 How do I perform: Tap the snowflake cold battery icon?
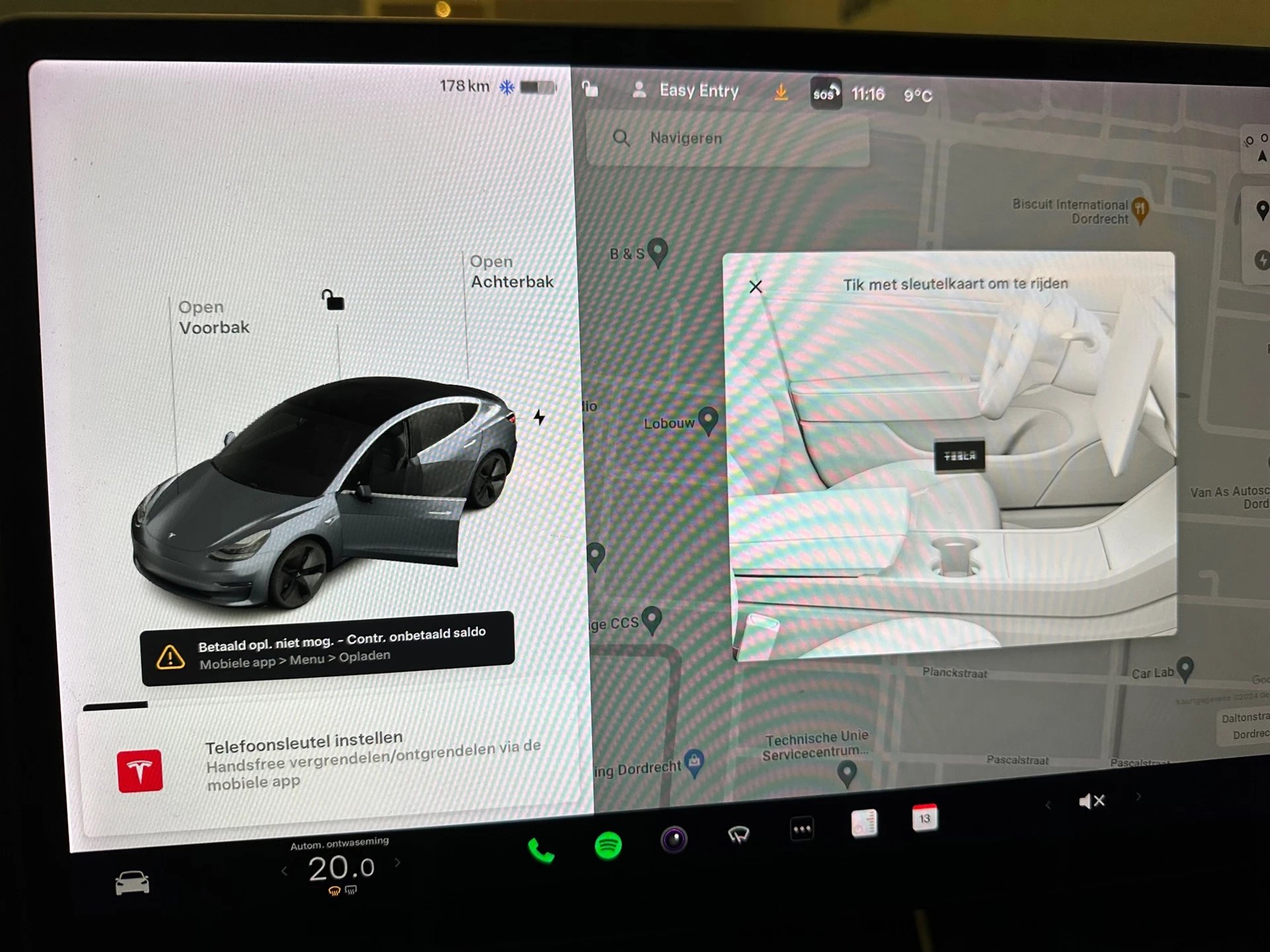click(507, 87)
